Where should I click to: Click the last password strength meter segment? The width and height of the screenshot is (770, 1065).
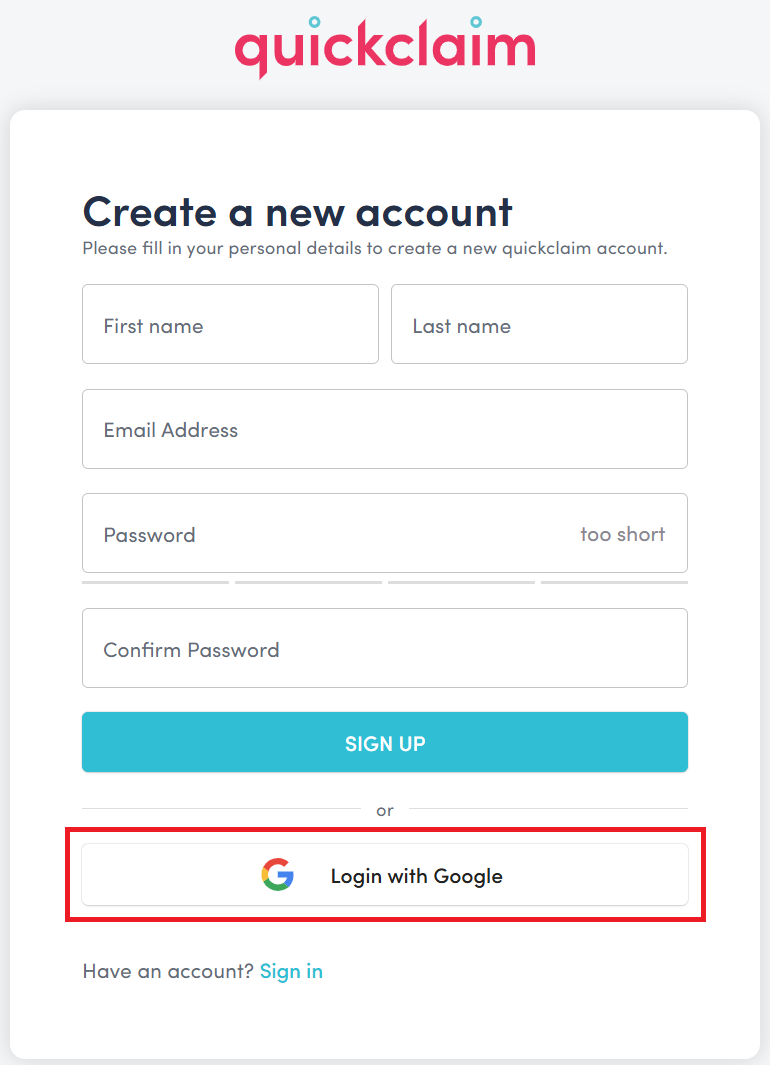pyautogui.click(x=613, y=581)
